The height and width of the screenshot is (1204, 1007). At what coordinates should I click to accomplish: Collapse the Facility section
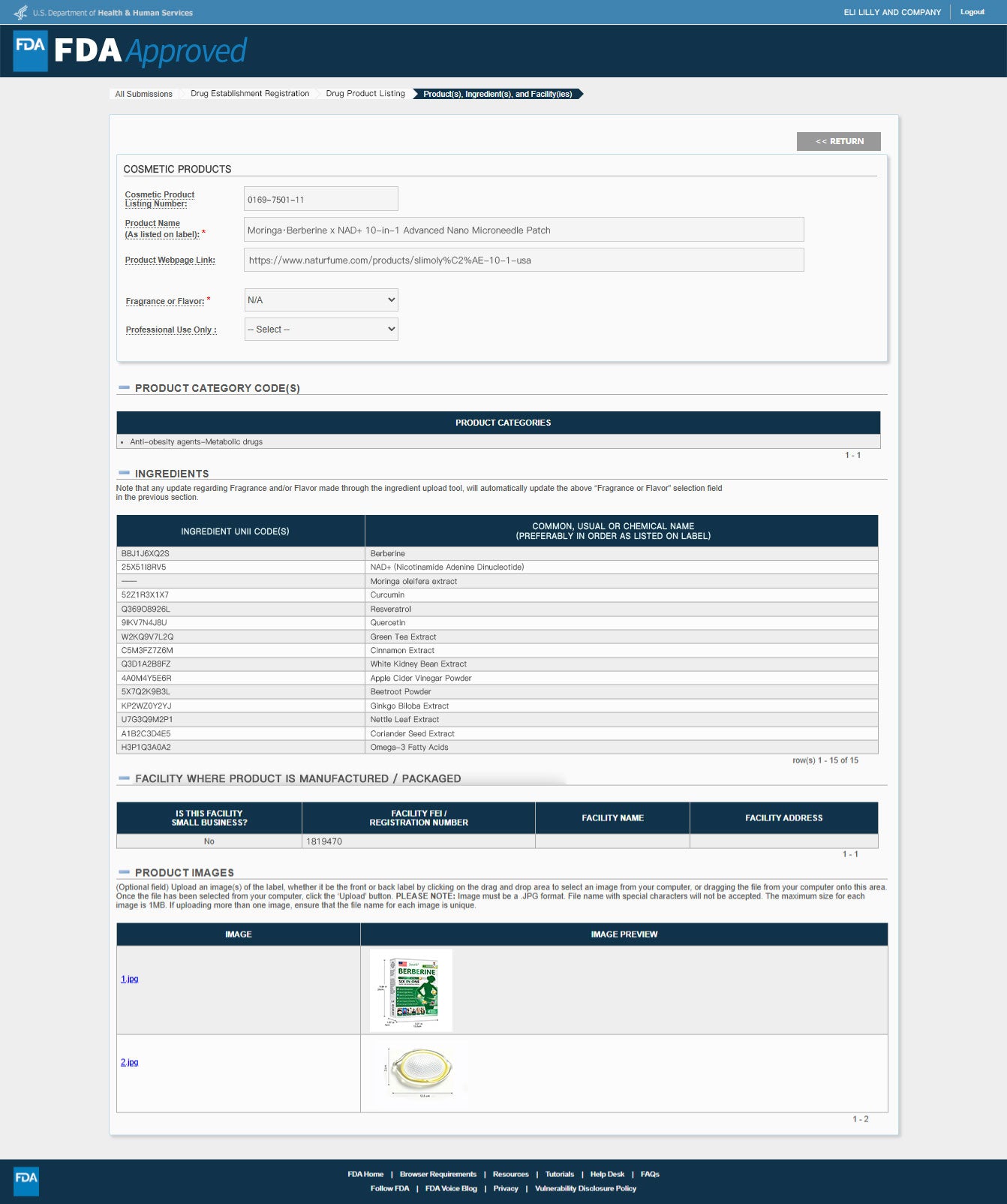coord(124,778)
